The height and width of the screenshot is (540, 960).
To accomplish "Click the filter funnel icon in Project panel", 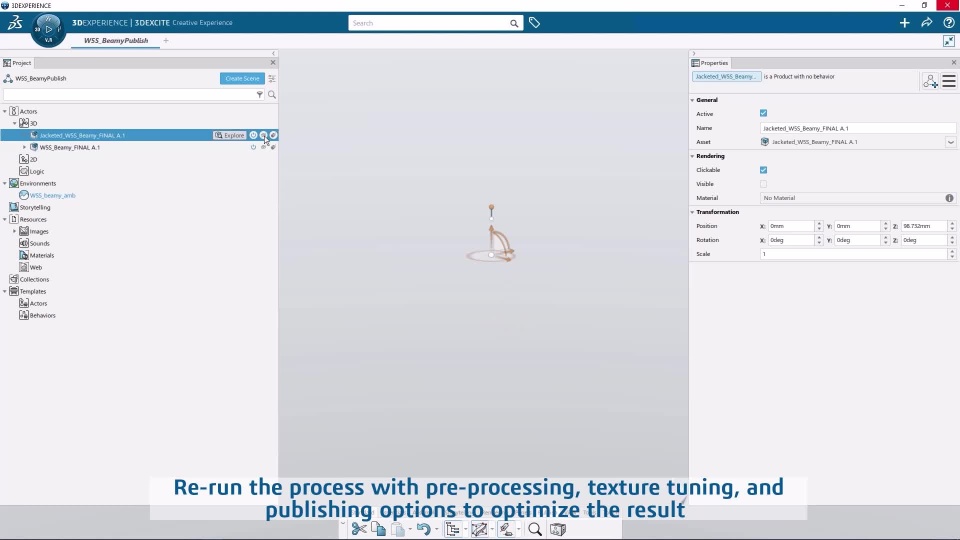I will click(x=260, y=95).
